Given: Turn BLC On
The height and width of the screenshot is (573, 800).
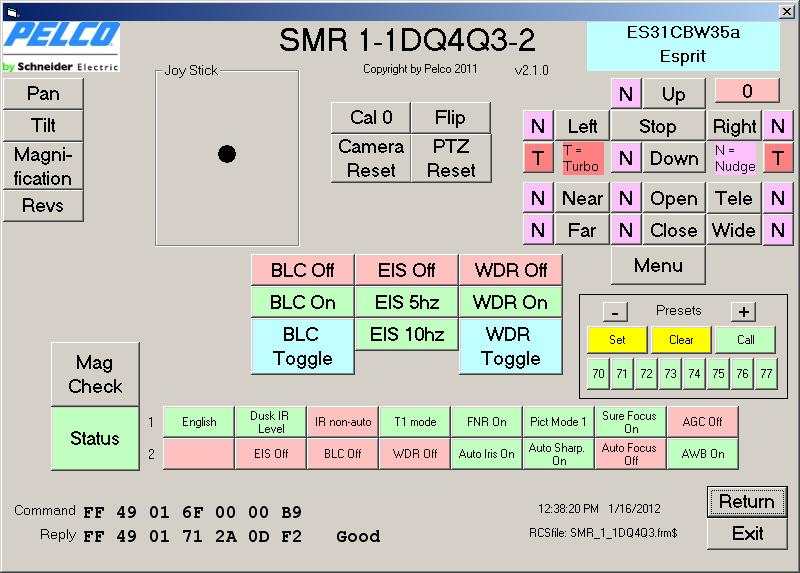Looking at the screenshot, I should pos(303,302).
